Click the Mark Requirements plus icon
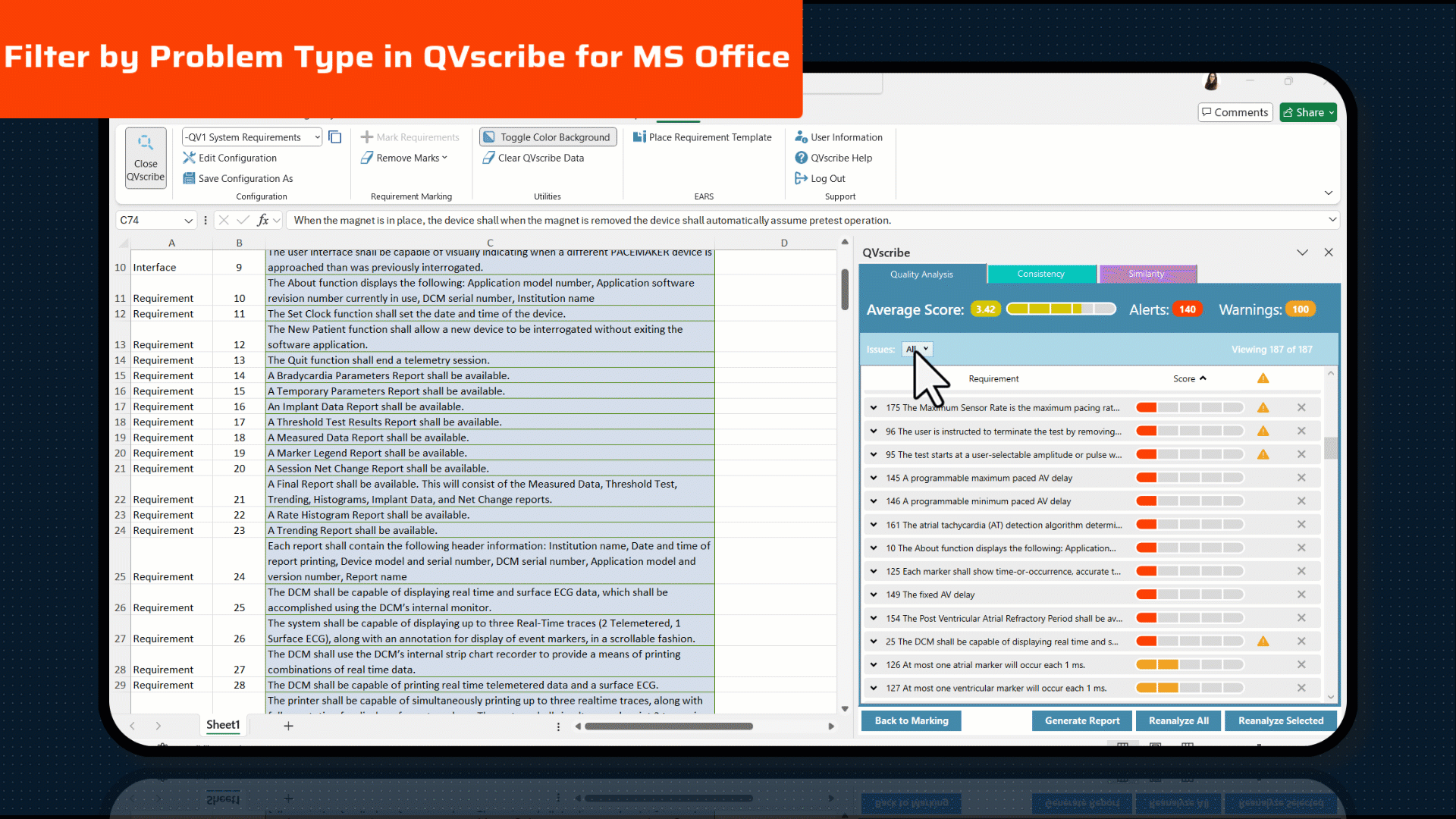 pyautogui.click(x=367, y=137)
